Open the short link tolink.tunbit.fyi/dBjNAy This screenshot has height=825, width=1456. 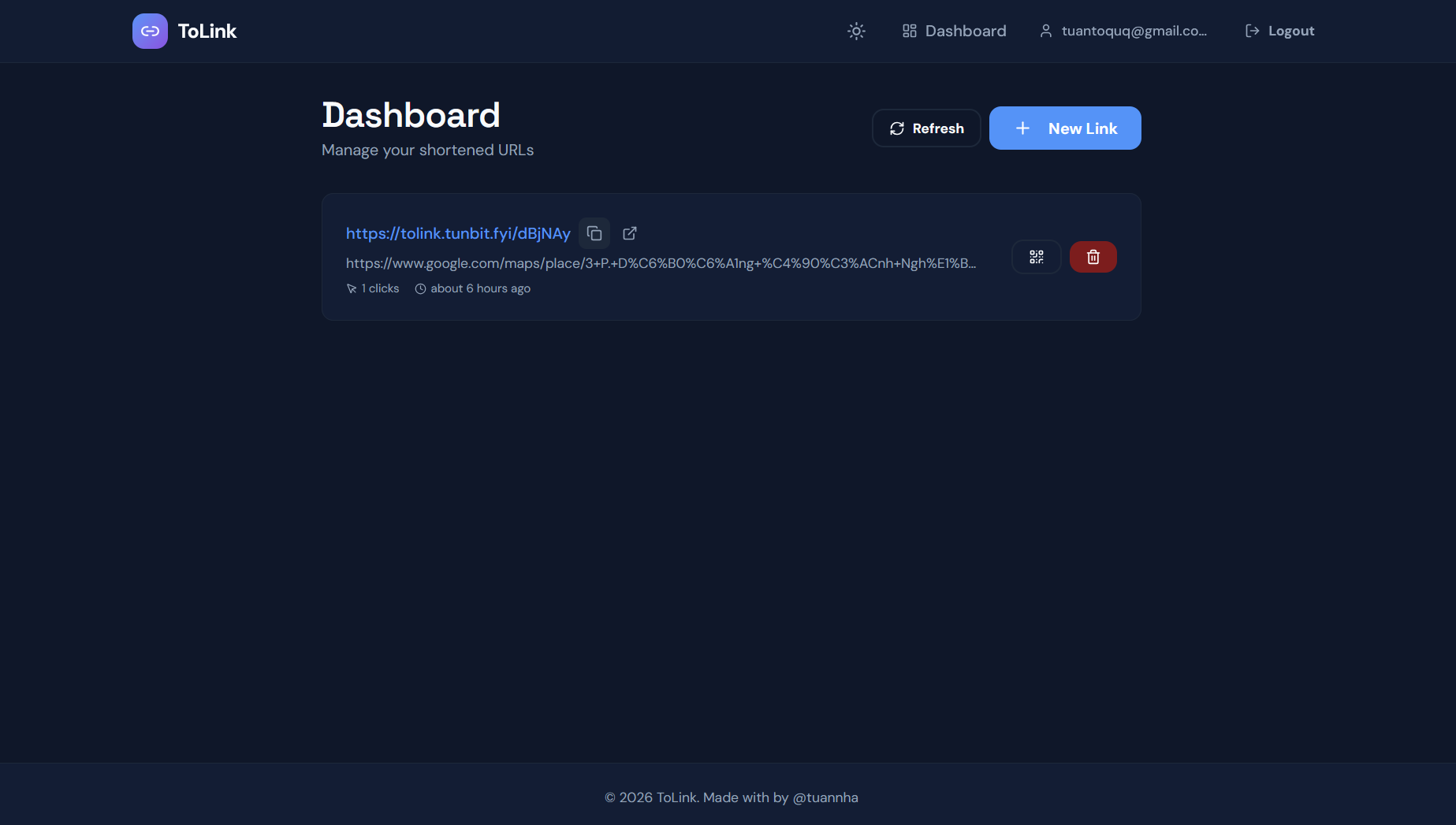coord(458,233)
